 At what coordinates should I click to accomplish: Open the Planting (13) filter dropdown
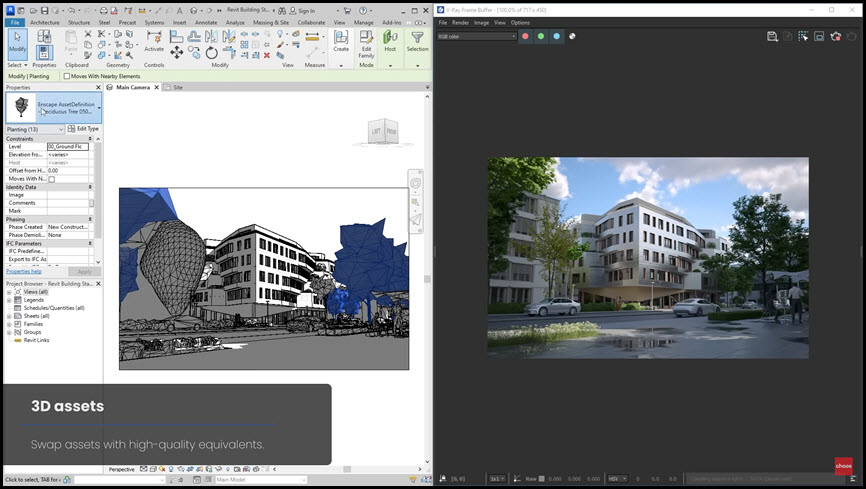coord(35,129)
